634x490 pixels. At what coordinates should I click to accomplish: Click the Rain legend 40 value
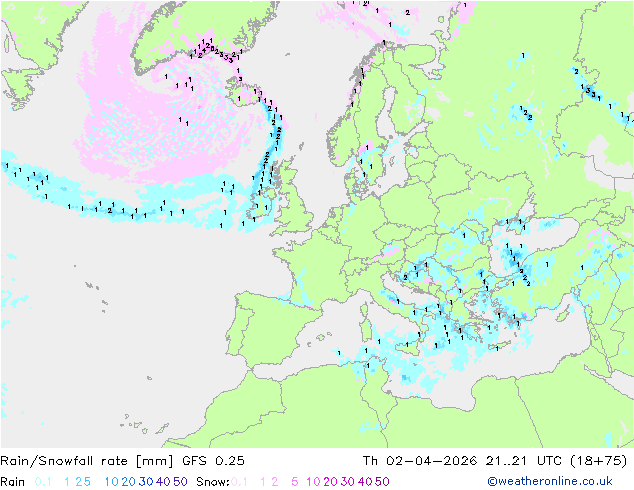[x=163, y=482]
